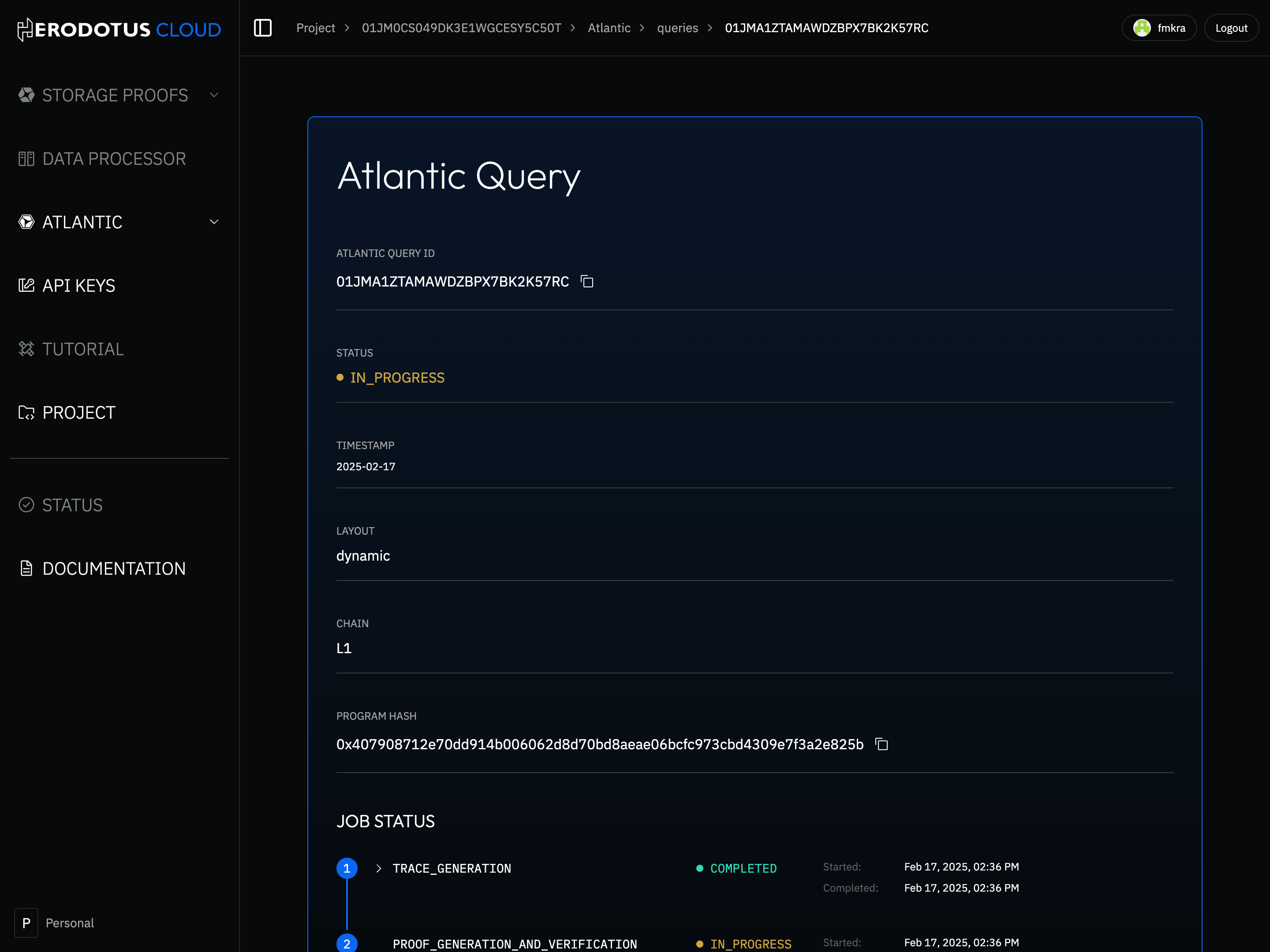Click the layout value dynamic
Screen dimensions: 1270x952
tap(363, 555)
